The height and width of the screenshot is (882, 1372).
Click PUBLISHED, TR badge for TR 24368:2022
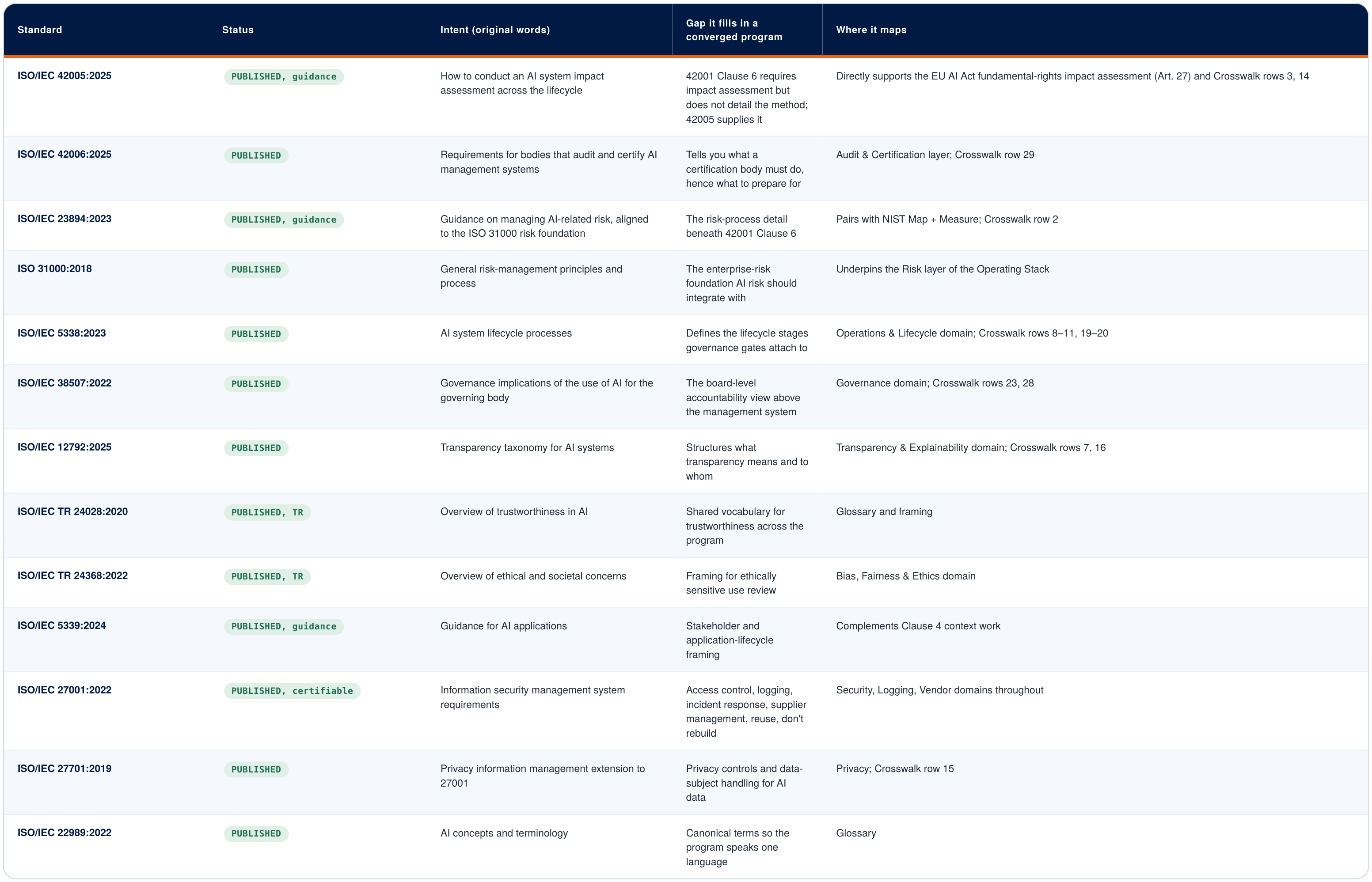pos(267,577)
